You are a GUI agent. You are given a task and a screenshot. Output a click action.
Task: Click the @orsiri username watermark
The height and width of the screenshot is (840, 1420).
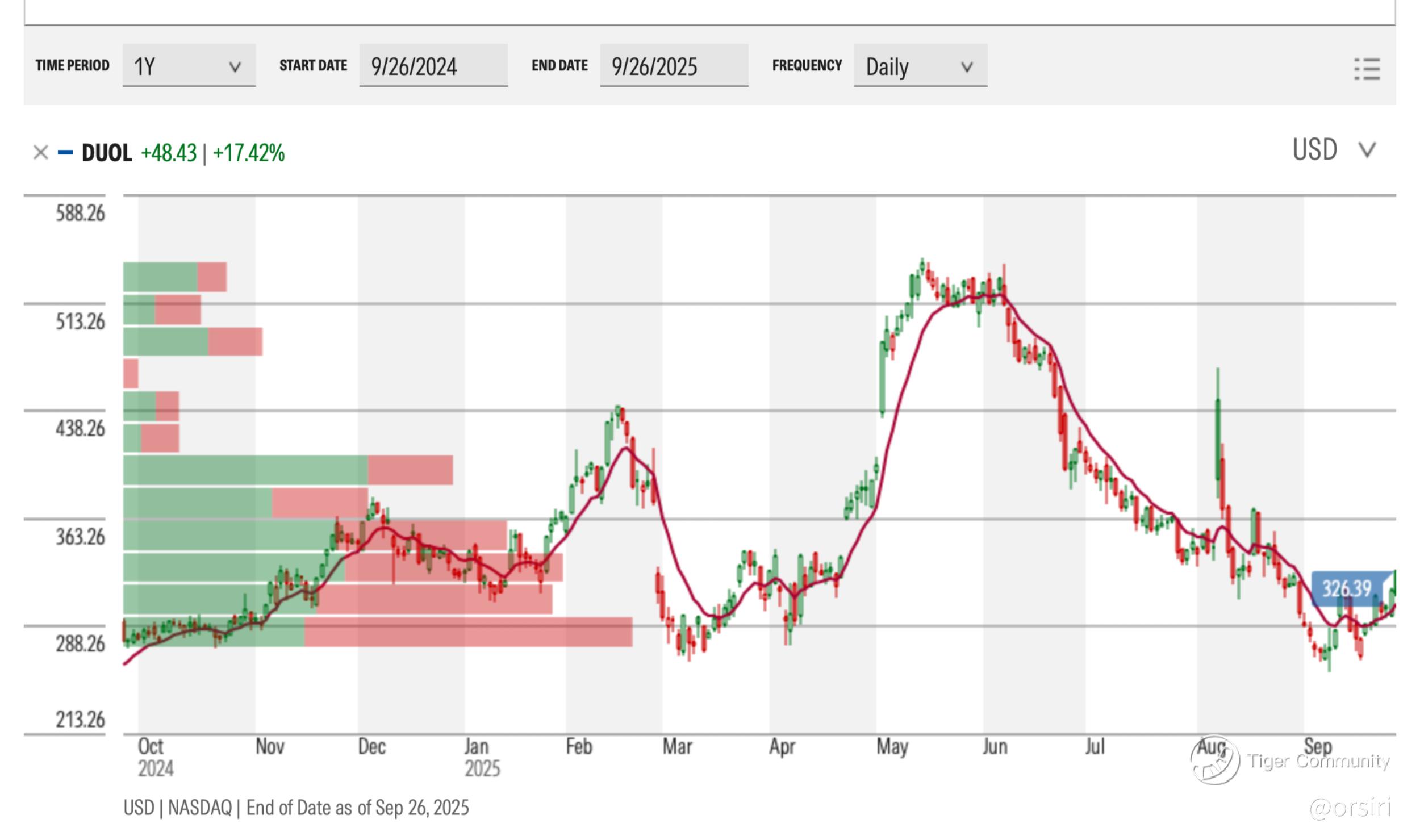click(x=1350, y=807)
